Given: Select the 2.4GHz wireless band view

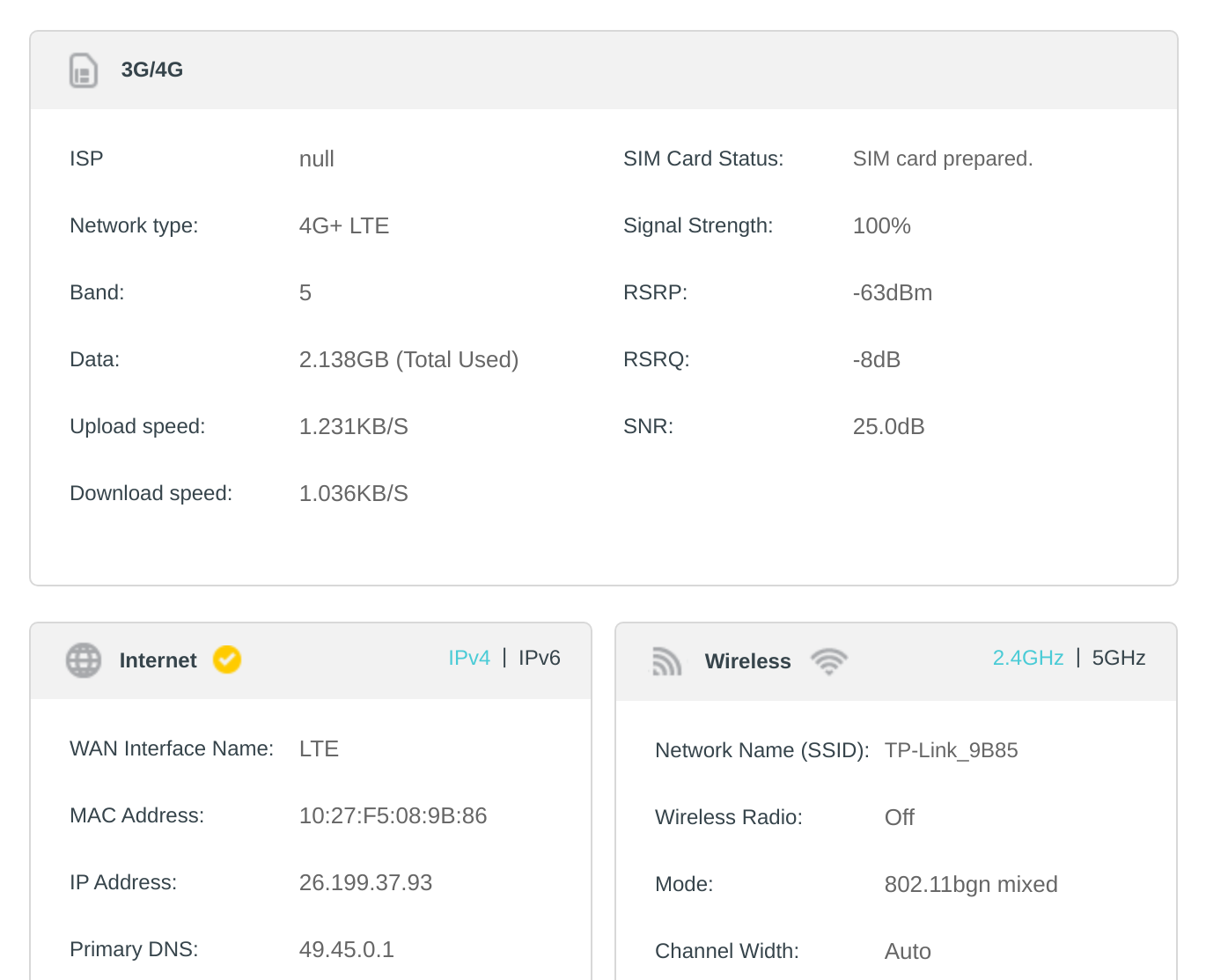Looking at the screenshot, I should coord(1027,657).
